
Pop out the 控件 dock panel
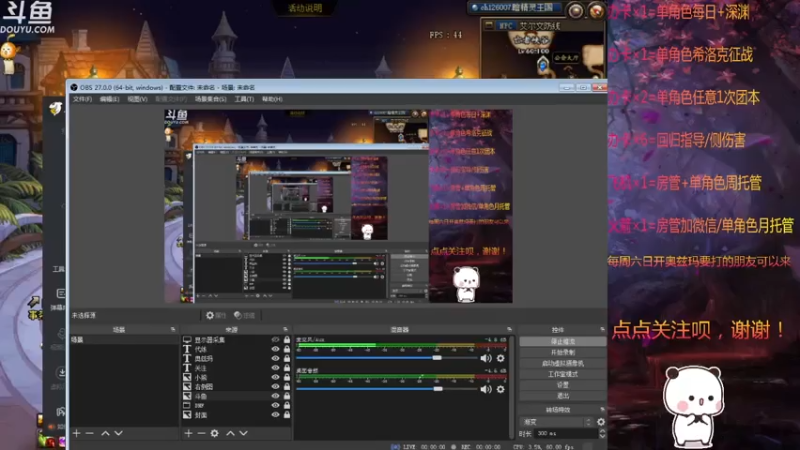603,330
